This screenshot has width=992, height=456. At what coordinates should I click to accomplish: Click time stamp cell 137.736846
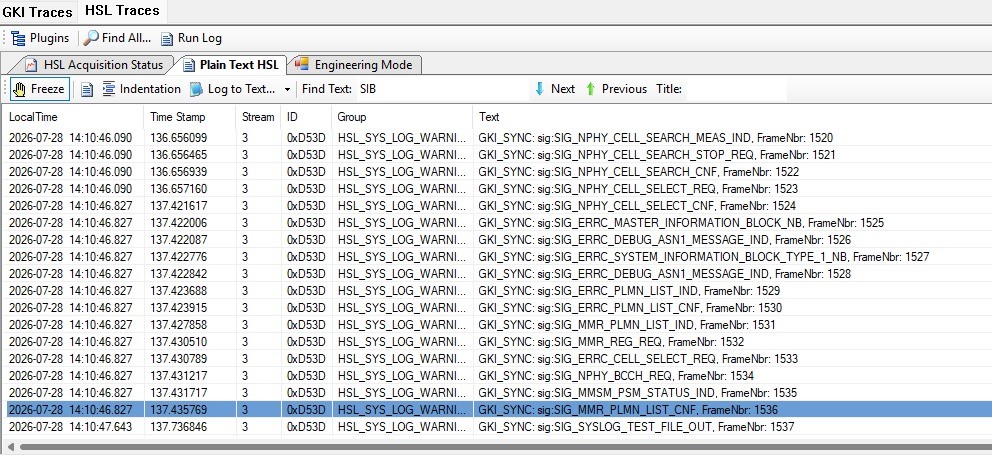click(178, 427)
